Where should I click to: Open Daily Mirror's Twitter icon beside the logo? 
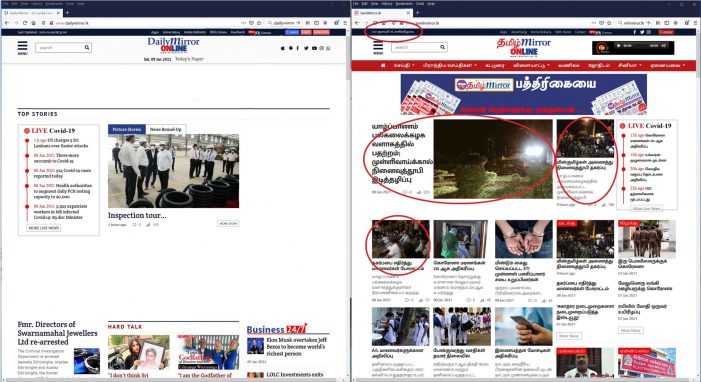coord(306,48)
